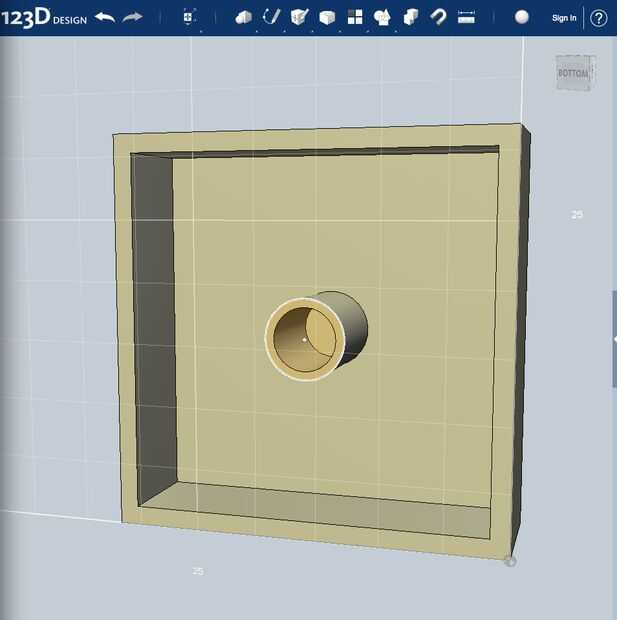617x620 pixels.
Task: Activate the Snap magnet tool
Action: (438, 17)
